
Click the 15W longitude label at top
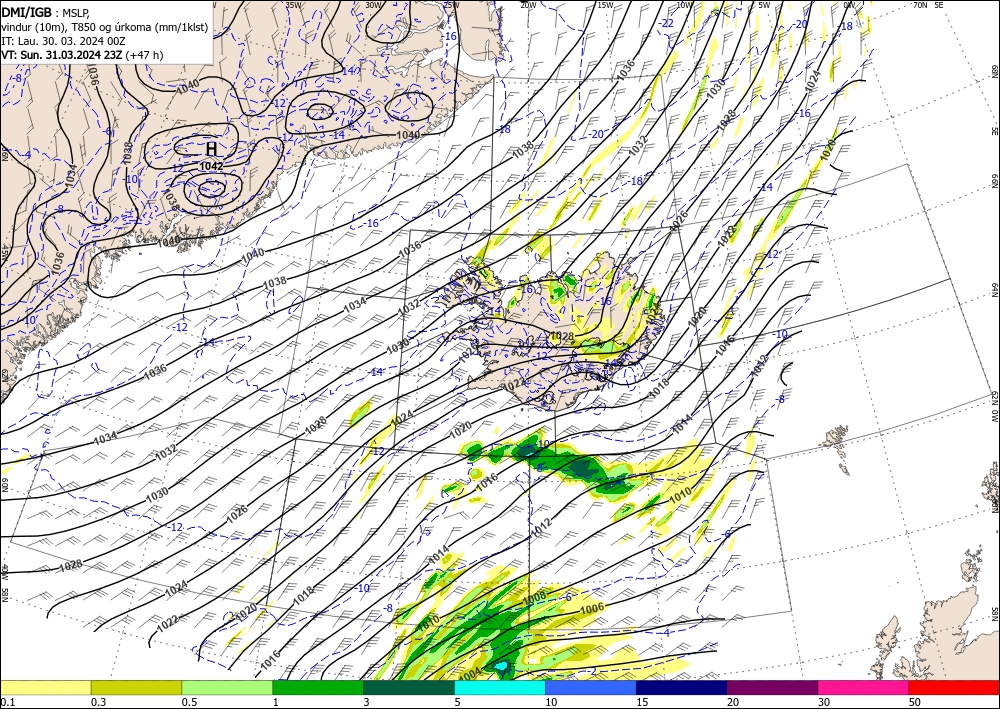(606, 5)
